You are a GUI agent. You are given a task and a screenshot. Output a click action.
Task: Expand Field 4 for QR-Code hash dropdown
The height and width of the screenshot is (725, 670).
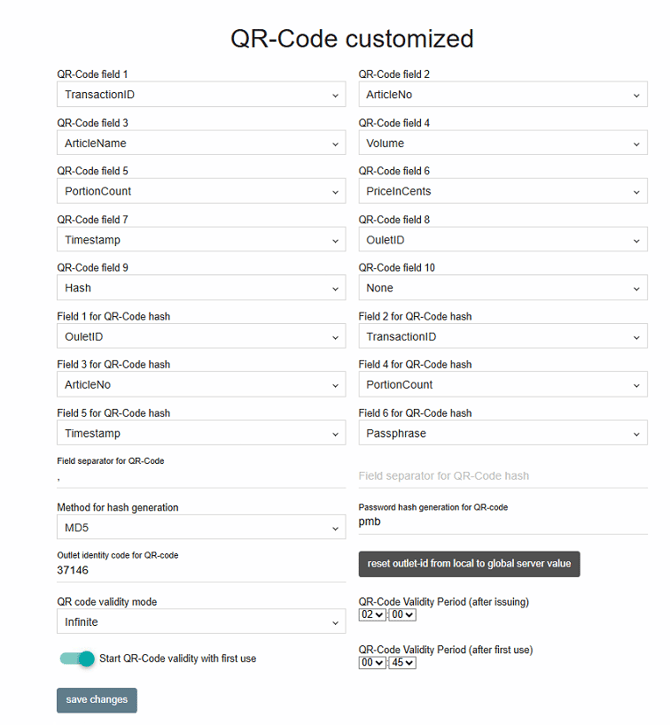tap(502, 385)
